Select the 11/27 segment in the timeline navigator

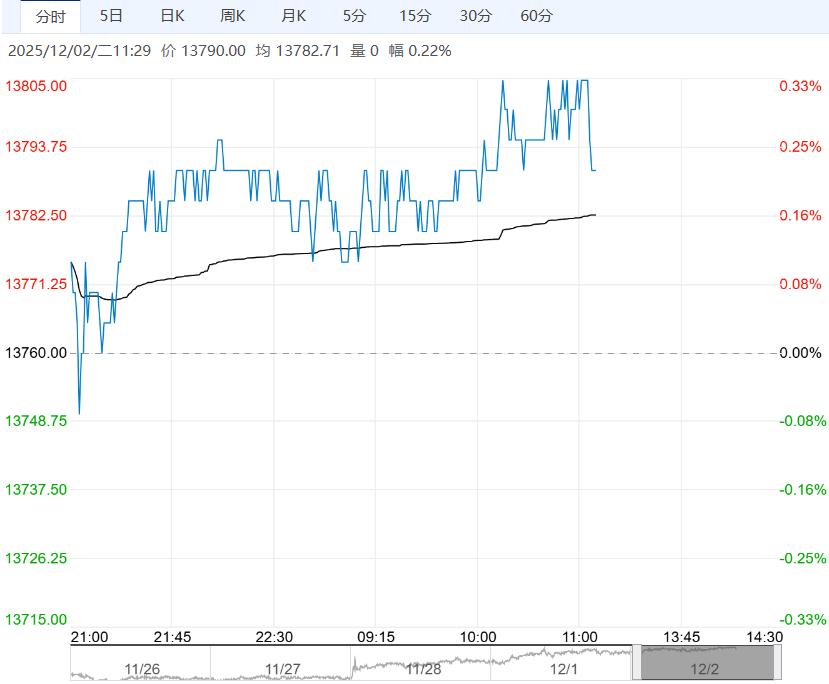pyautogui.click(x=283, y=668)
